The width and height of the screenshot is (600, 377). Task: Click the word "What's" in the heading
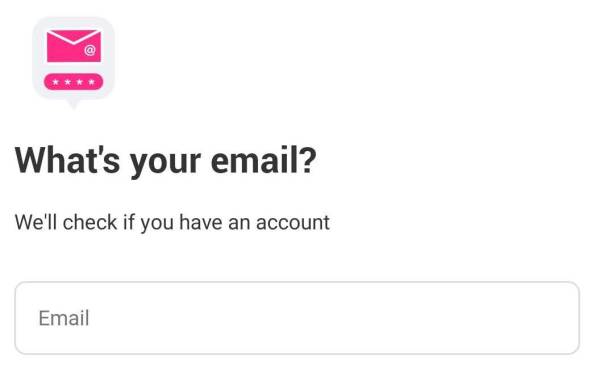(67, 159)
